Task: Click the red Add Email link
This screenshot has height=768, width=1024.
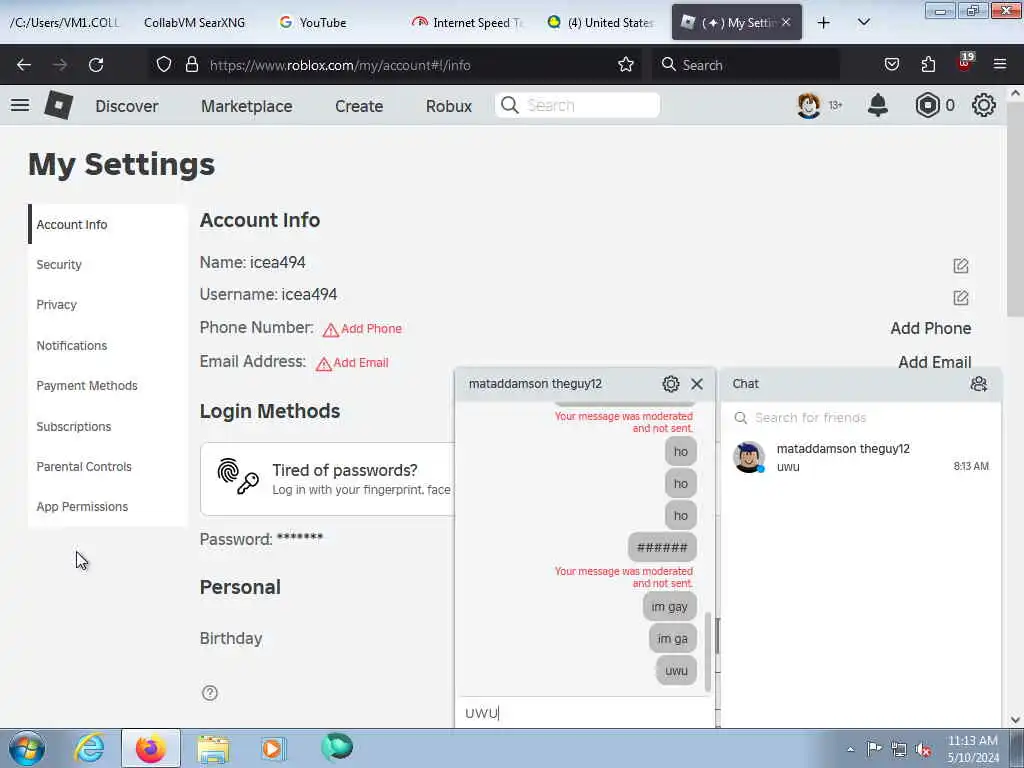Action: (352, 363)
